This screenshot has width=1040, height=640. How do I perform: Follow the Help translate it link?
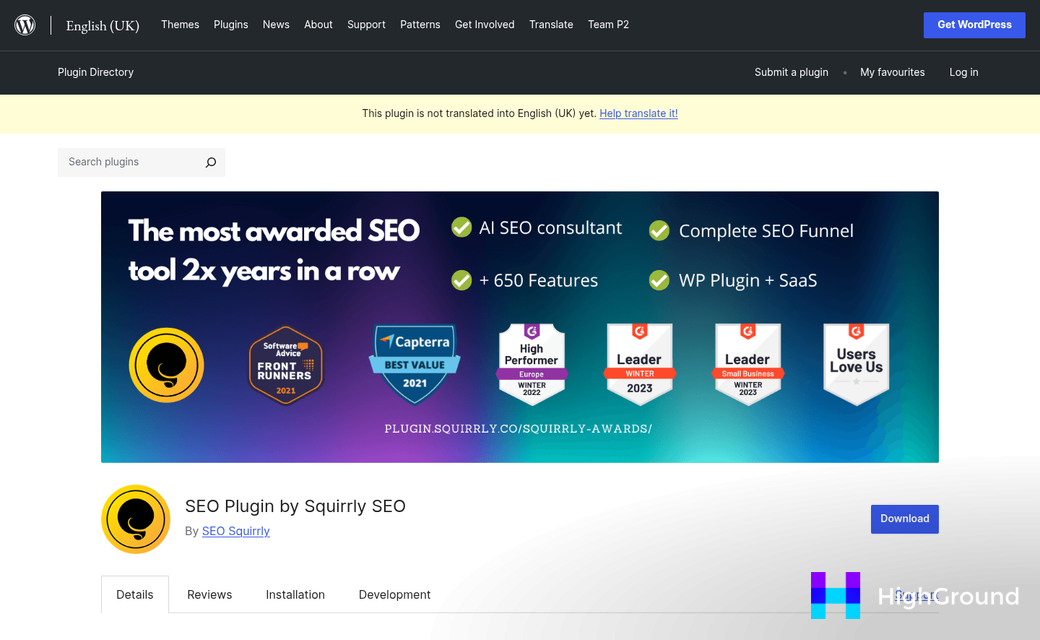coord(638,114)
